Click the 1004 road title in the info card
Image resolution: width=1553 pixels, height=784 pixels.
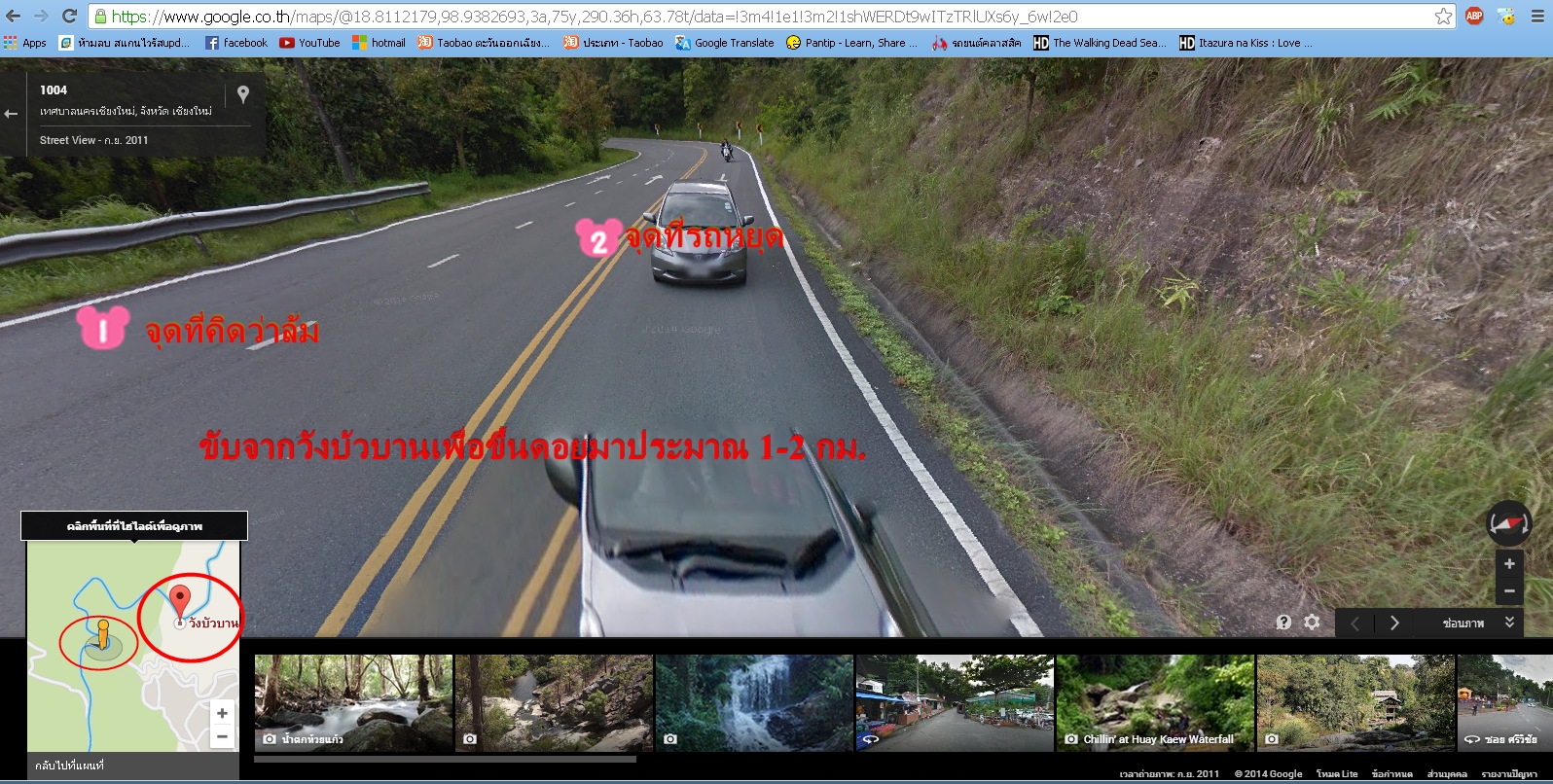[54, 89]
